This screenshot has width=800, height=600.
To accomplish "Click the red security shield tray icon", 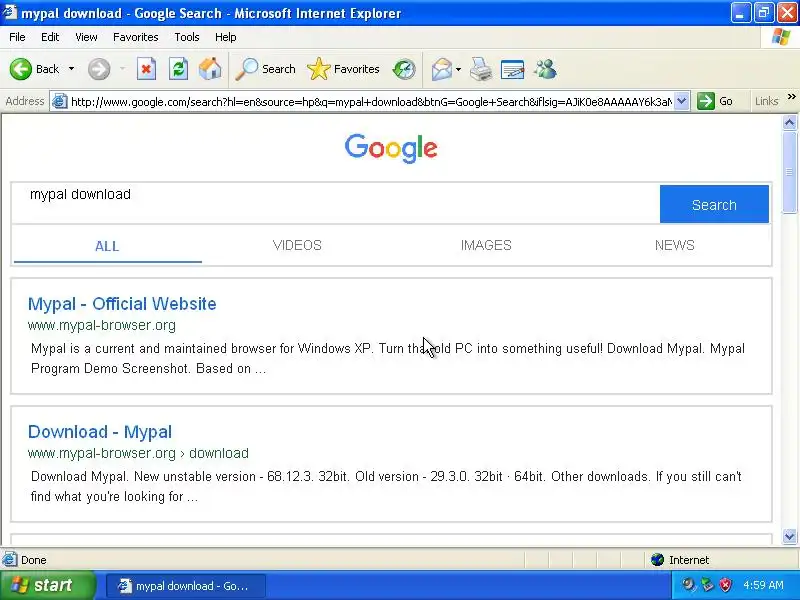I will click(x=726, y=585).
